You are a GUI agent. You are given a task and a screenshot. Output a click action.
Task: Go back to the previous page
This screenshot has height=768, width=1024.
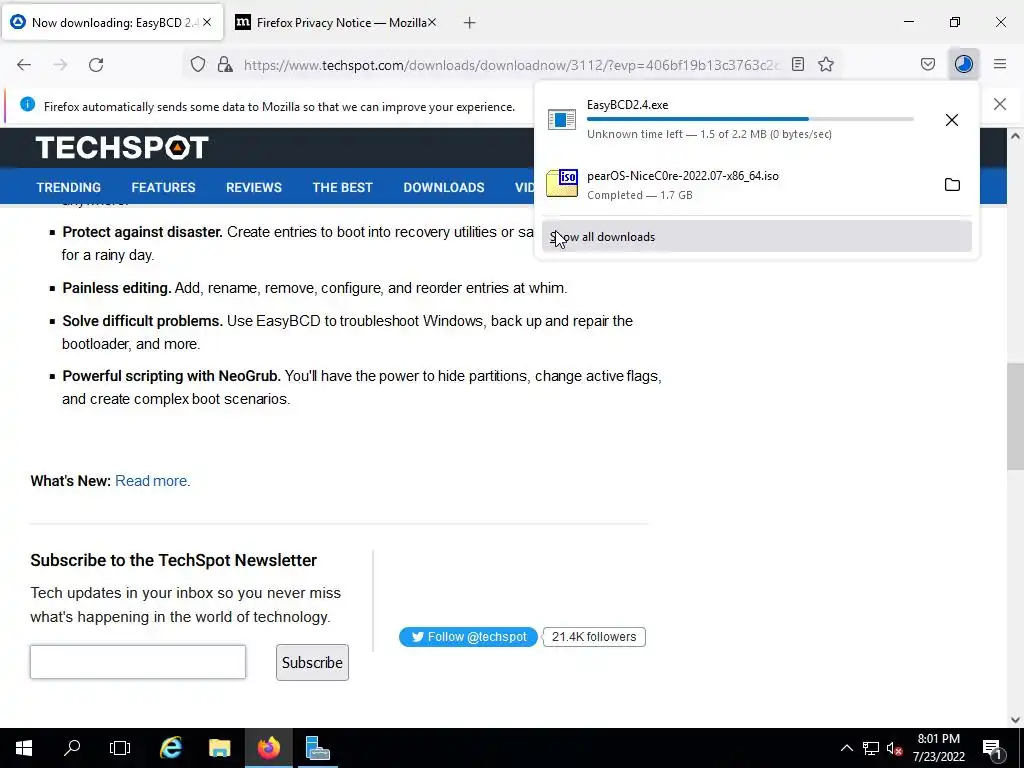pos(24,64)
